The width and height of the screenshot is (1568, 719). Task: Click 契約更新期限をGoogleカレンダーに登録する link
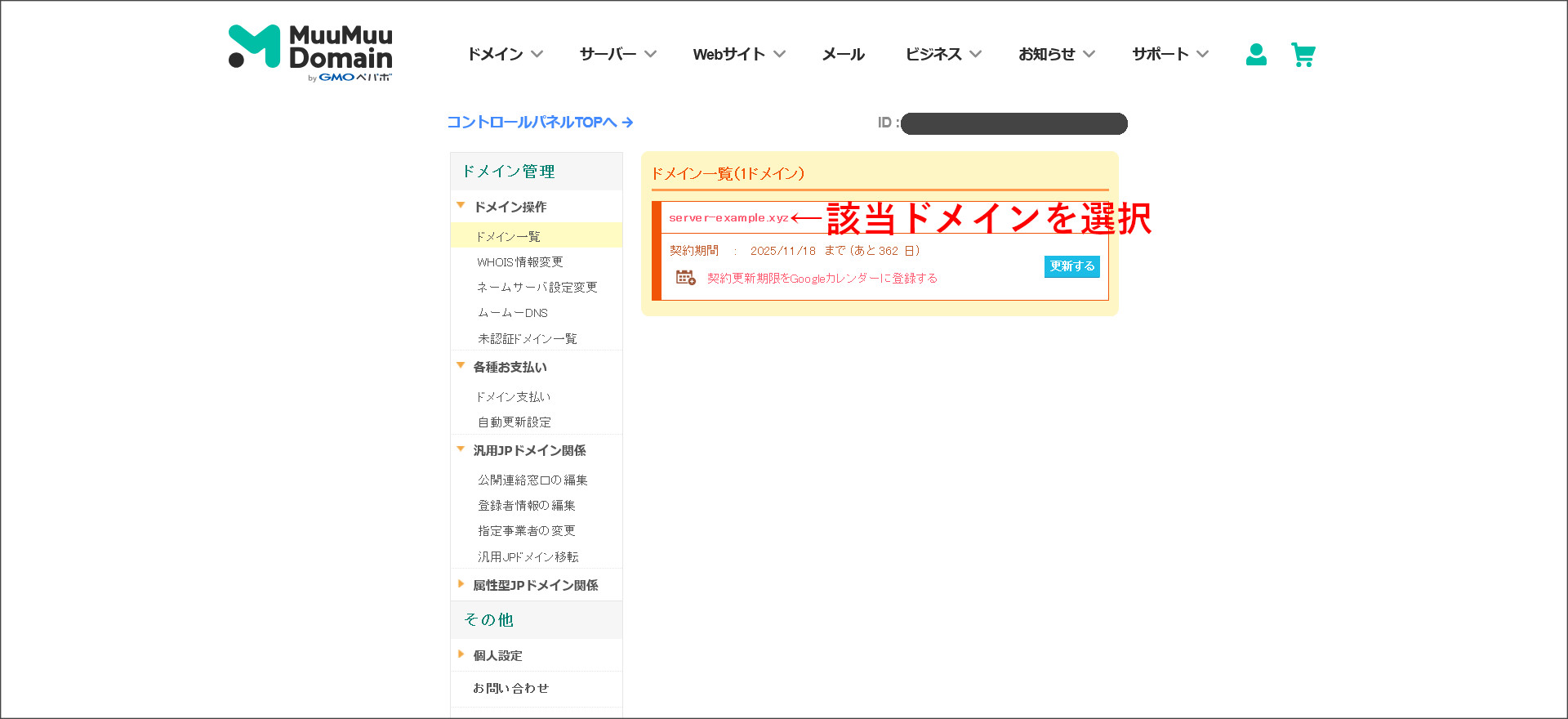pyautogui.click(x=822, y=279)
